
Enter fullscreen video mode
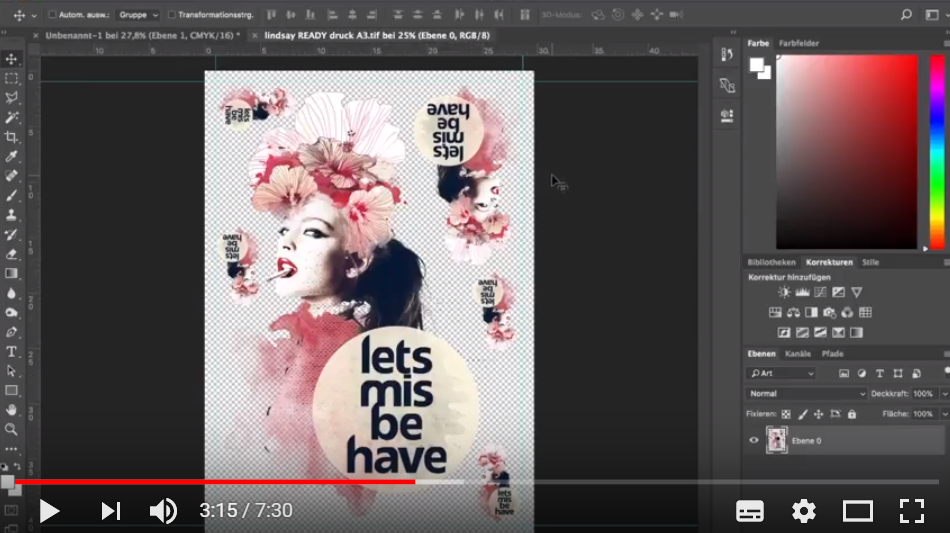click(911, 511)
